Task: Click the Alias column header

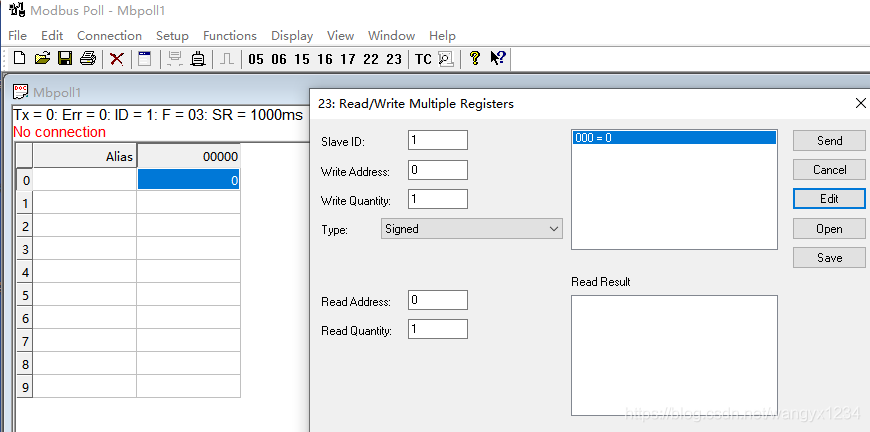Action: click(84, 156)
